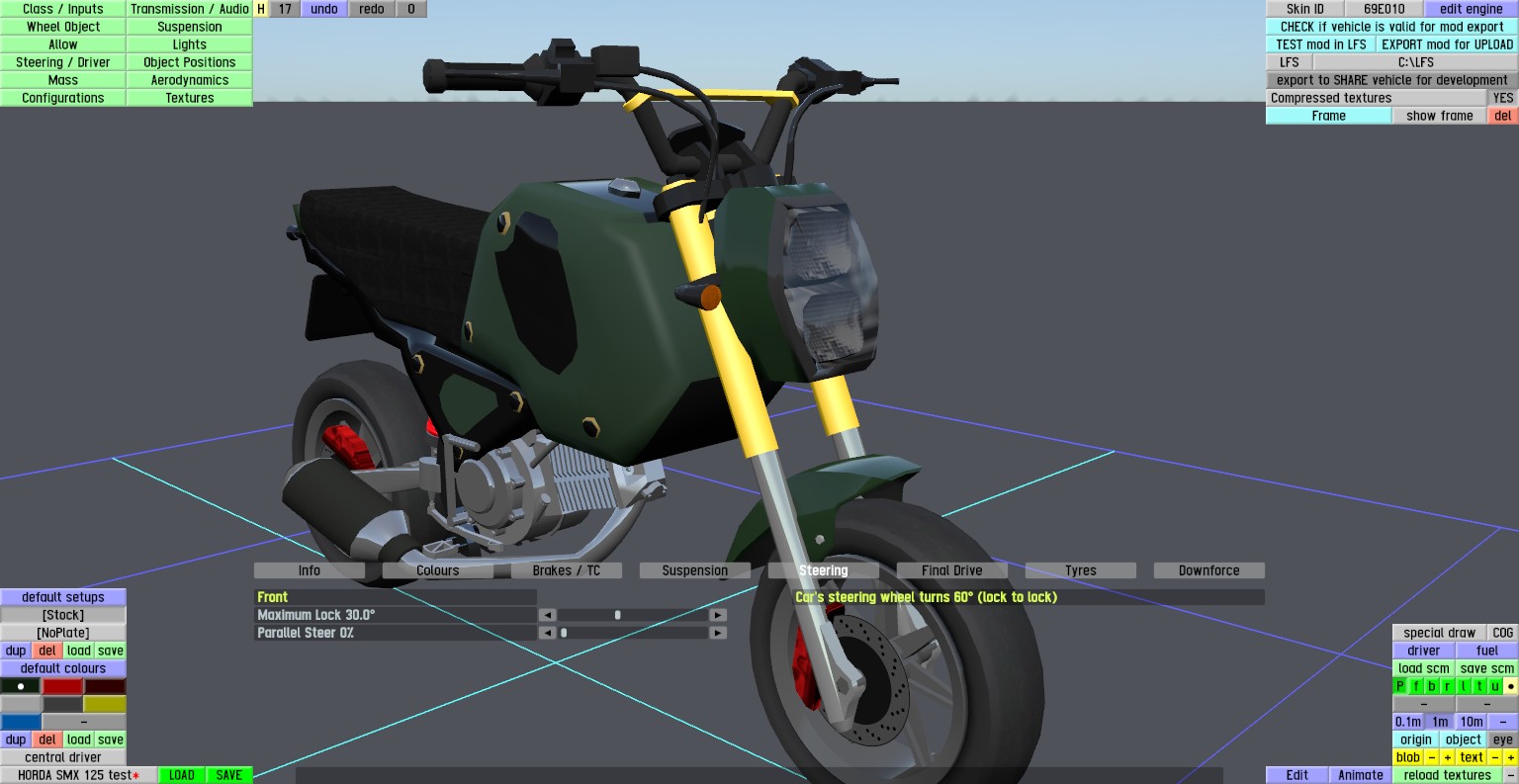Open Class / Inputs editor
1519x784 pixels.
(63, 9)
